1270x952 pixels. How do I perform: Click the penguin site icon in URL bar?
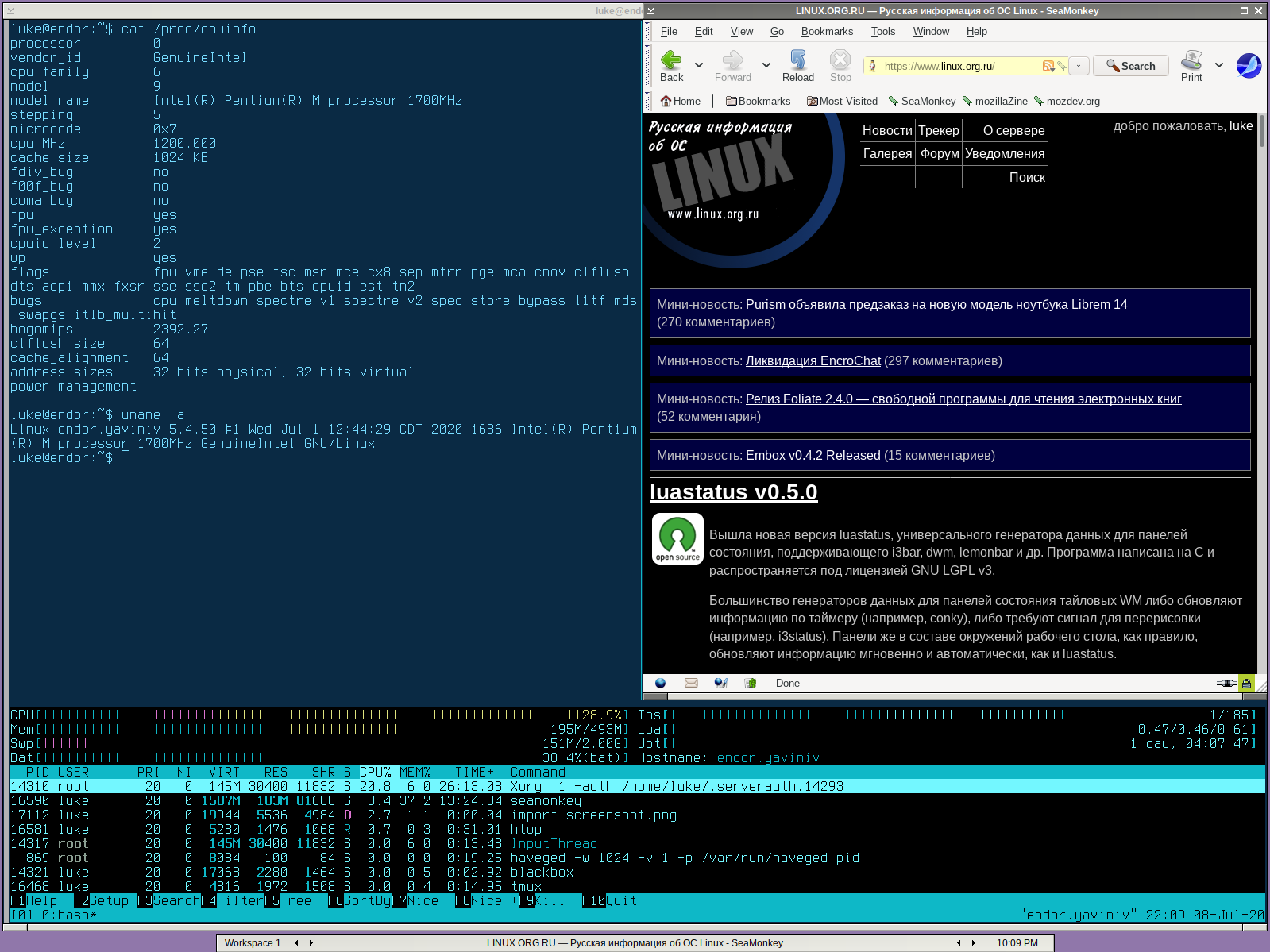click(873, 66)
